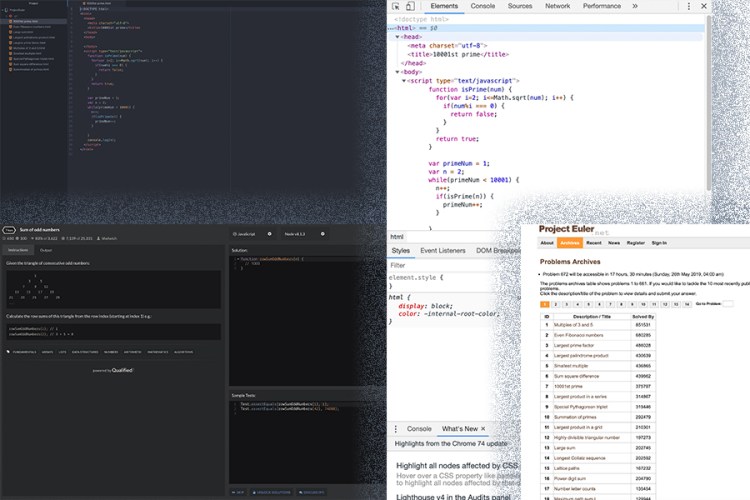Open the drawer three-dot menu

click(396, 428)
